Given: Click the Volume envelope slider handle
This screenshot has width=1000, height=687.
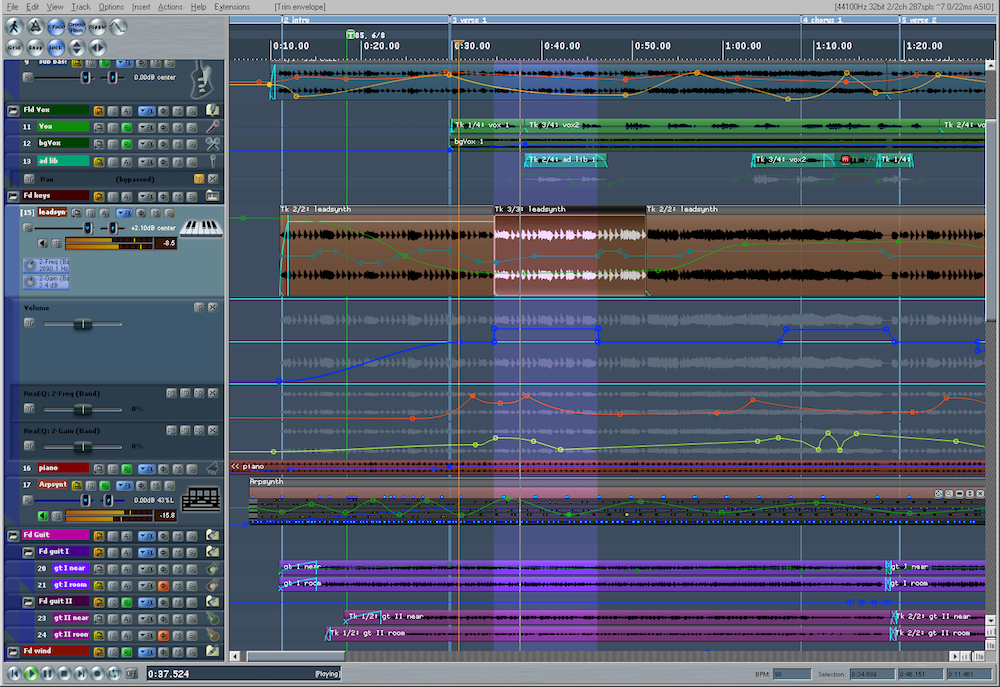Looking at the screenshot, I should [83, 324].
